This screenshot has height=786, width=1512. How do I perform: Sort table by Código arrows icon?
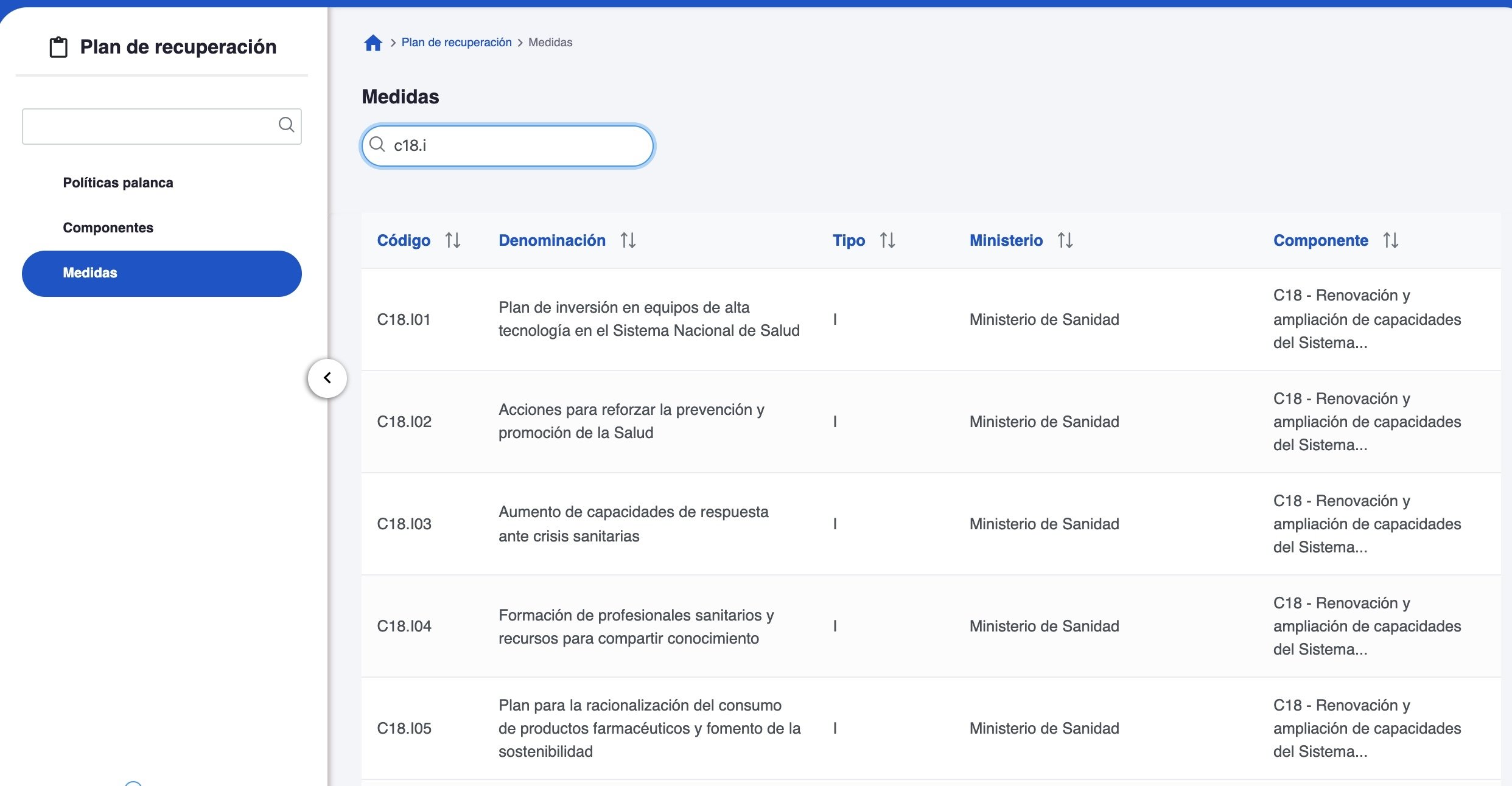point(452,240)
